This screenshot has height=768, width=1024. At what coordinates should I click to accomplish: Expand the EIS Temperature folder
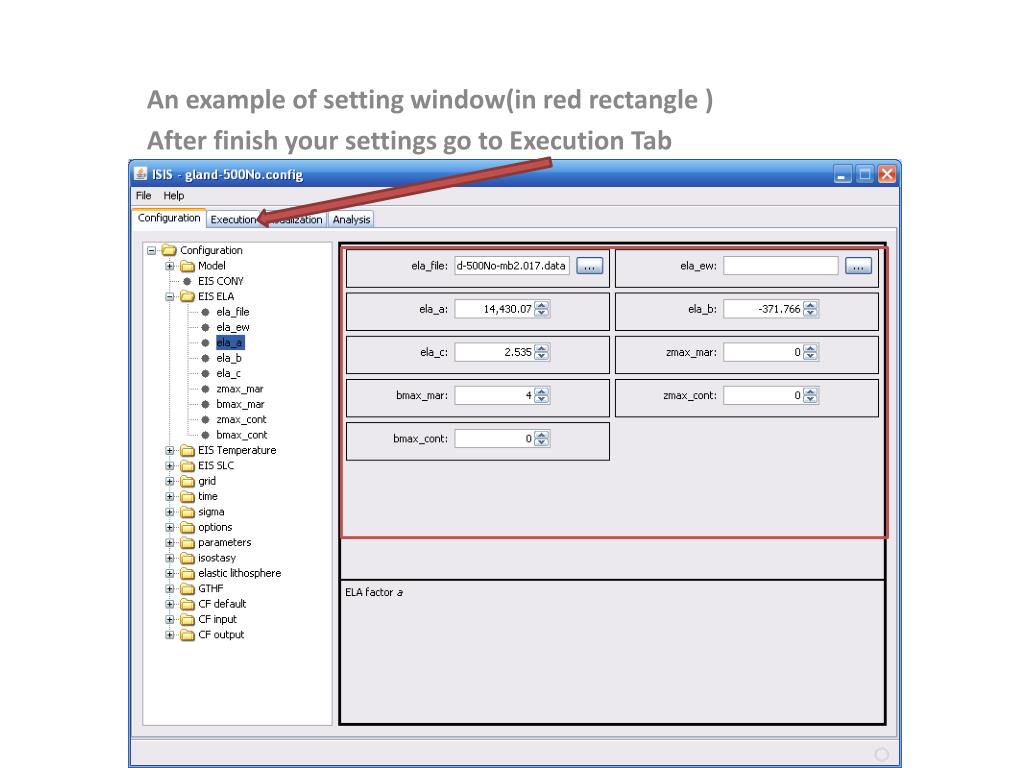point(170,451)
